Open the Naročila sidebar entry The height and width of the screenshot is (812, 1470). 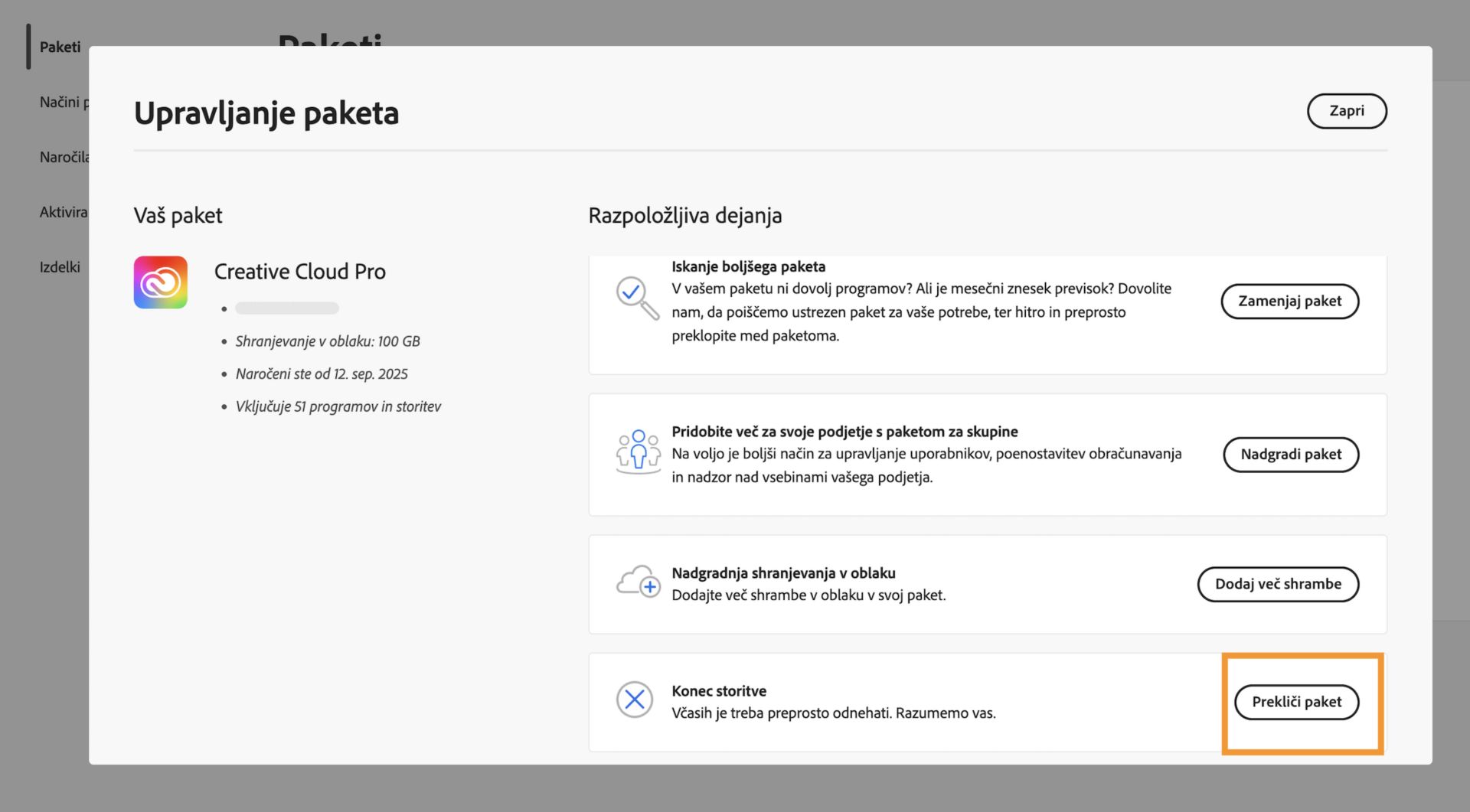[x=64, y=157]
